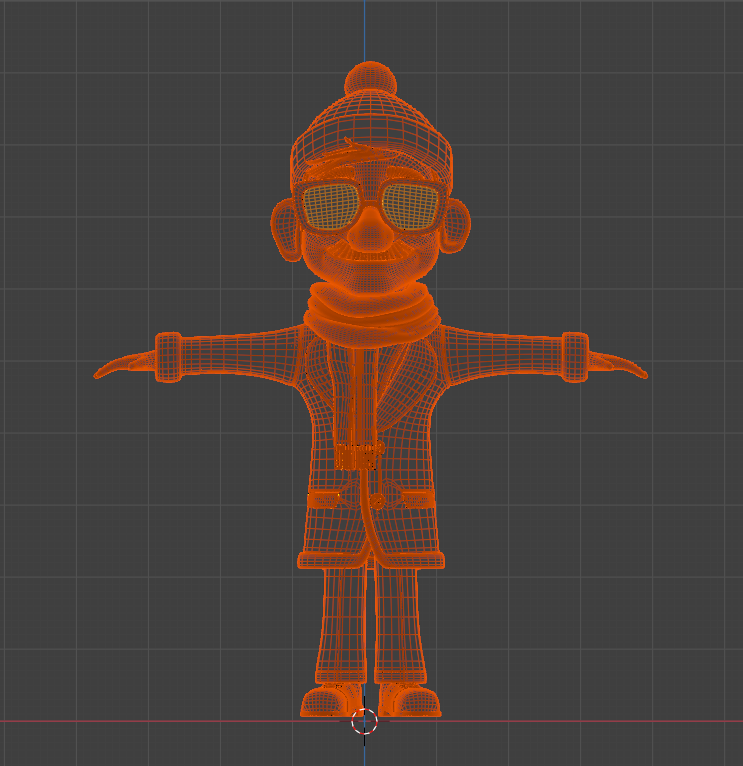Select the sleeve cuff on the left arm
743x766 pixels.
click(x=168, y=357)
